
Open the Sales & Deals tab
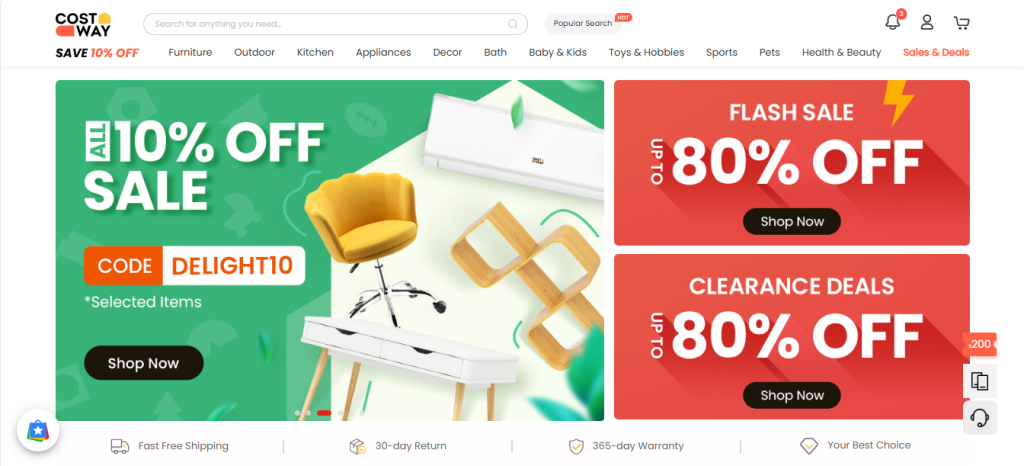pyautogui.click(x=936, y=52)
